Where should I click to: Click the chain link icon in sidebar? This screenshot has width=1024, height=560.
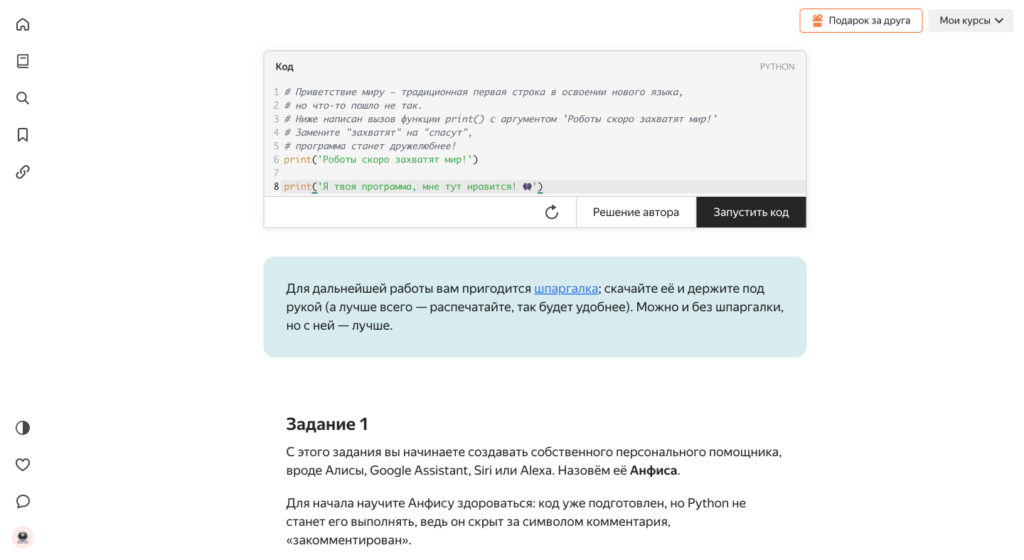23,172
